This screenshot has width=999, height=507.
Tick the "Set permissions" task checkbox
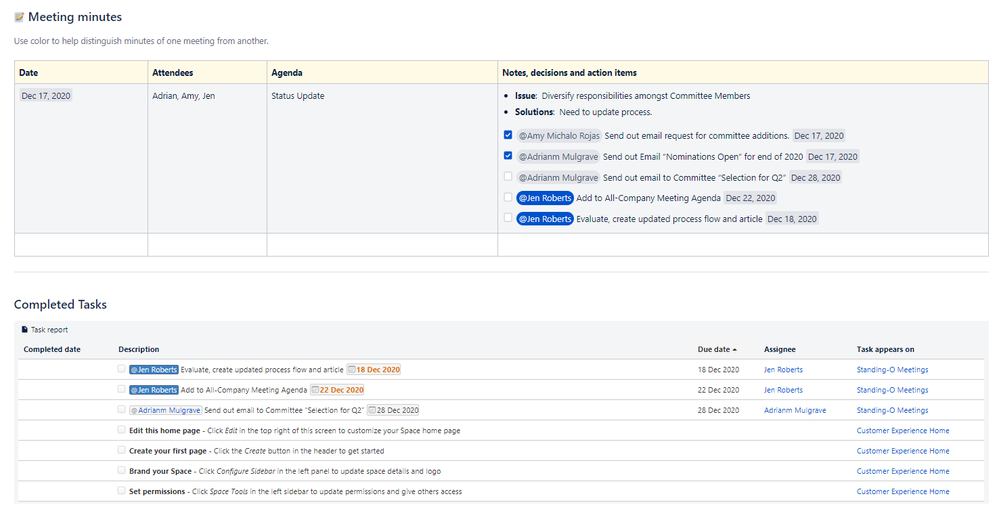121,491
